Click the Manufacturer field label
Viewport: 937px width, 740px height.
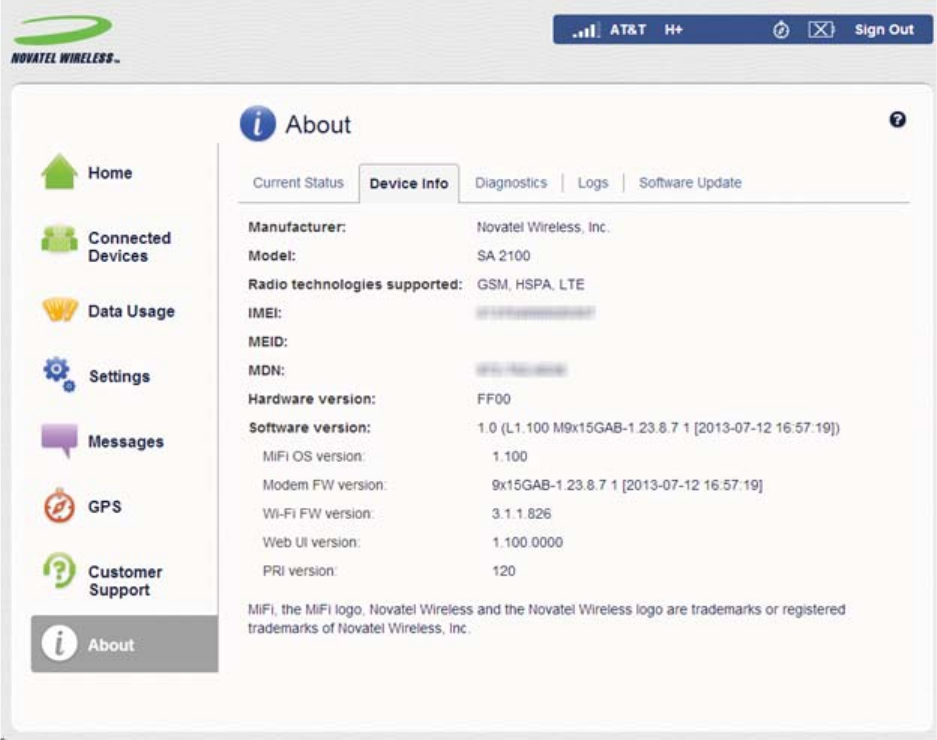pos(297,227)
